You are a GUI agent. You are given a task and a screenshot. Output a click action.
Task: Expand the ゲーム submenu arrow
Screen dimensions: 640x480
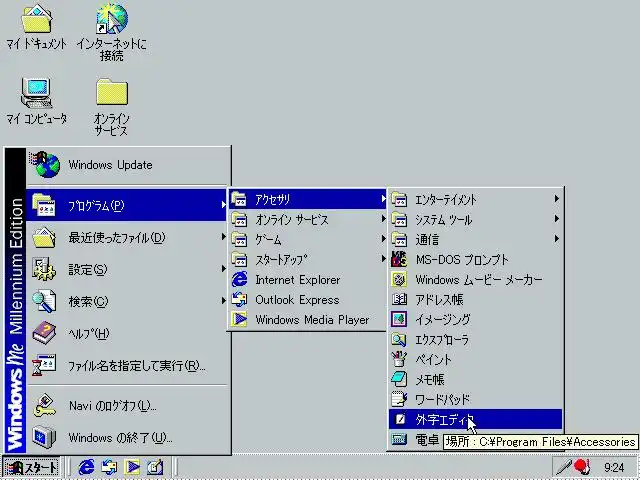383,239
